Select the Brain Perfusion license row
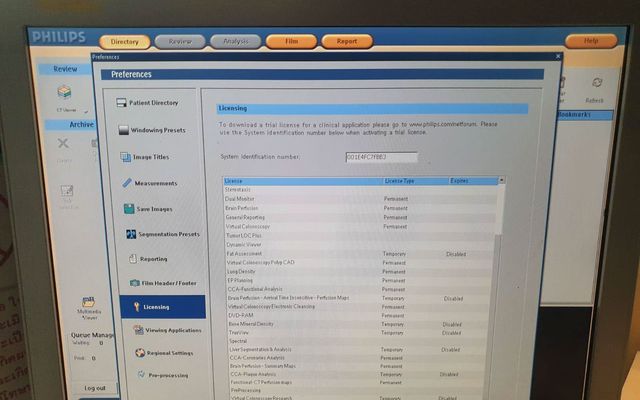 pyautogui.click(x=360, y=208)
